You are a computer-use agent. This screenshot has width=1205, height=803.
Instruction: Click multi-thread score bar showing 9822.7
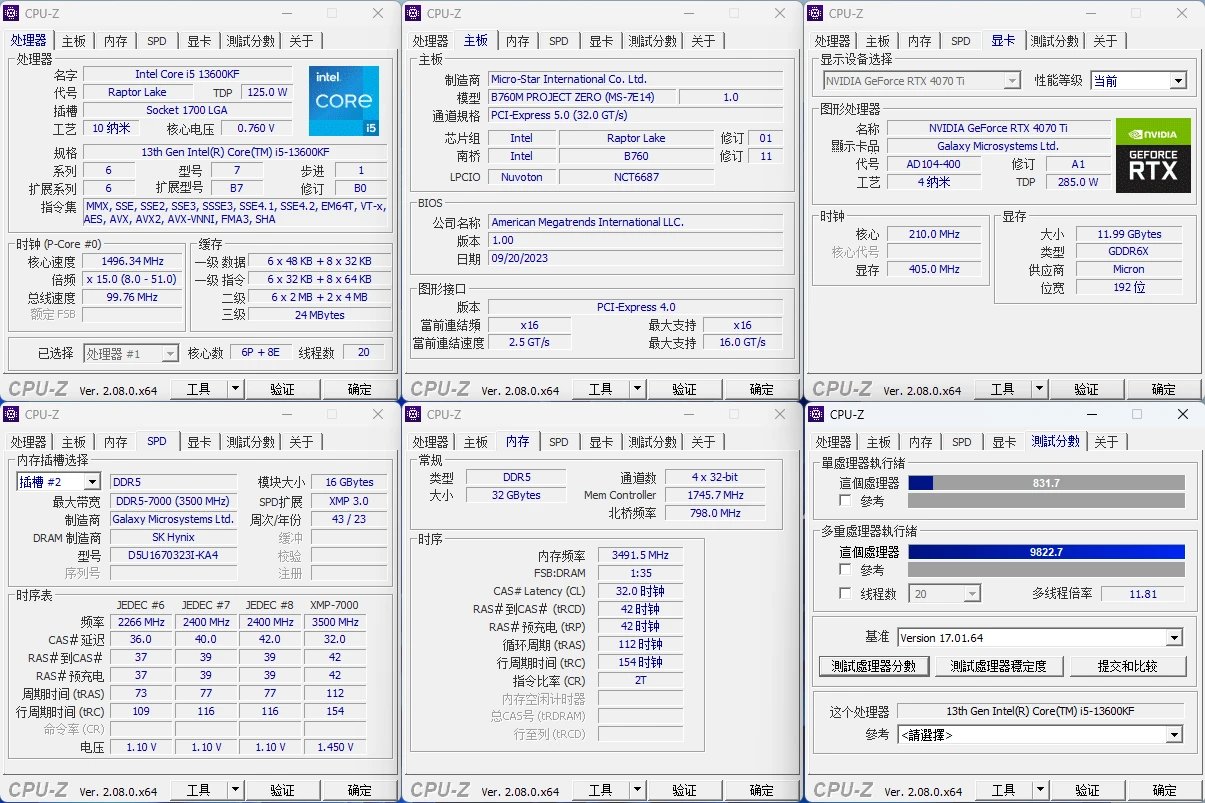(1046, 552)
